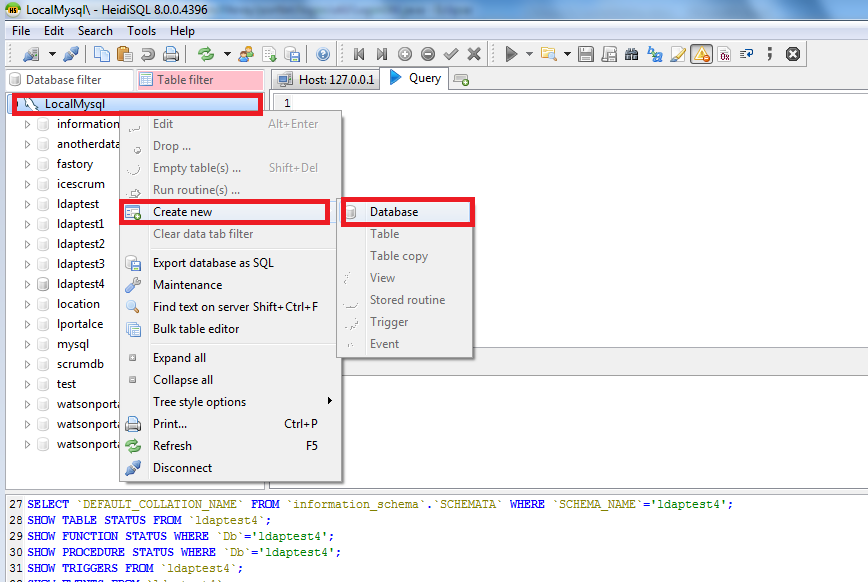Click the insert row plus icon
868x582 pixels.
click(x=405, y=54)
